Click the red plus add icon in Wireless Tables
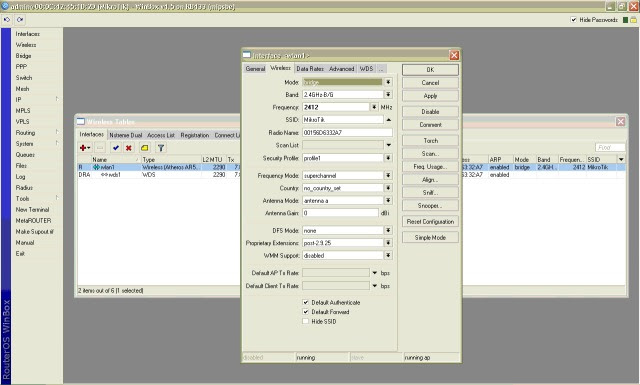The image size is (640, 385). (85, 148)
